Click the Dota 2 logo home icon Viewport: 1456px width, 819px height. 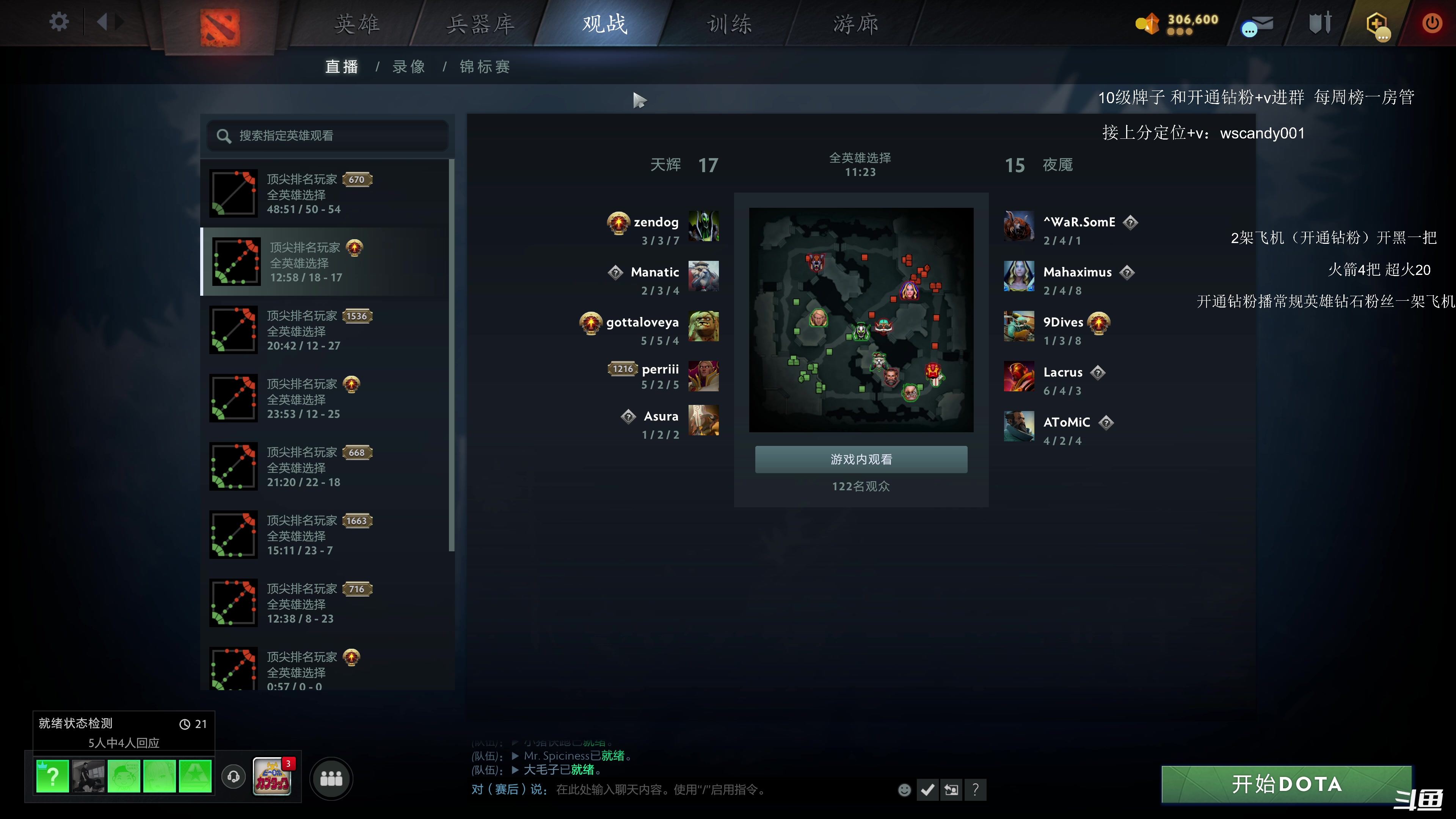pos(220,27)
